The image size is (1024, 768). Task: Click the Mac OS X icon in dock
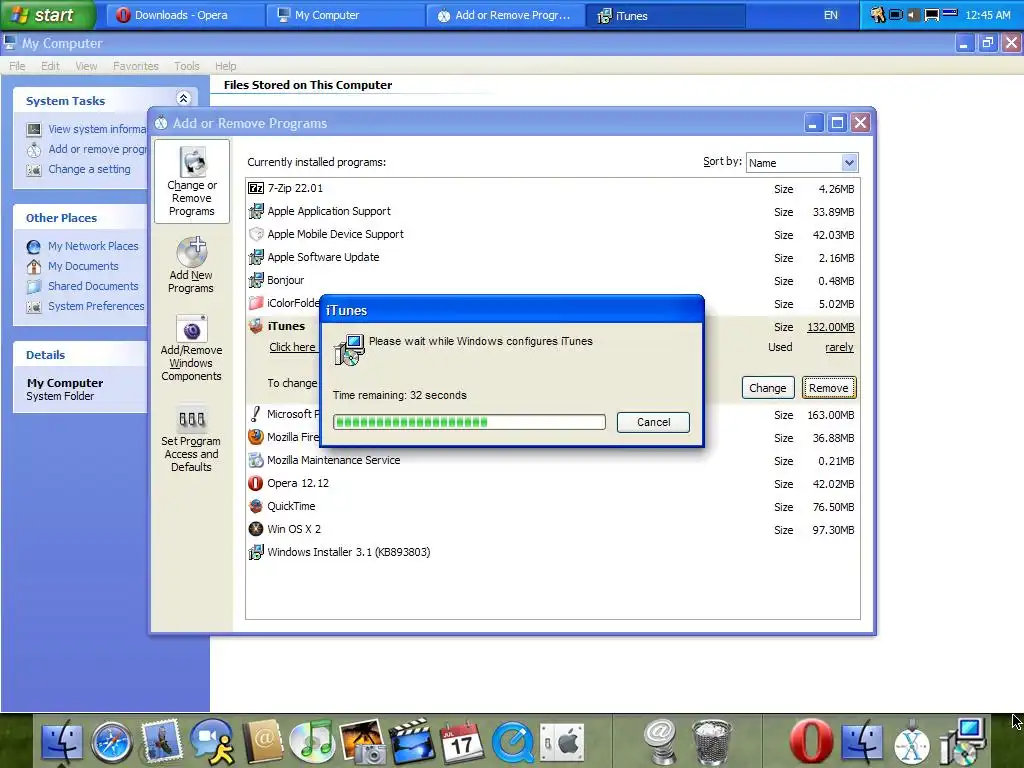pyautogui.click(x=912, y=743)
